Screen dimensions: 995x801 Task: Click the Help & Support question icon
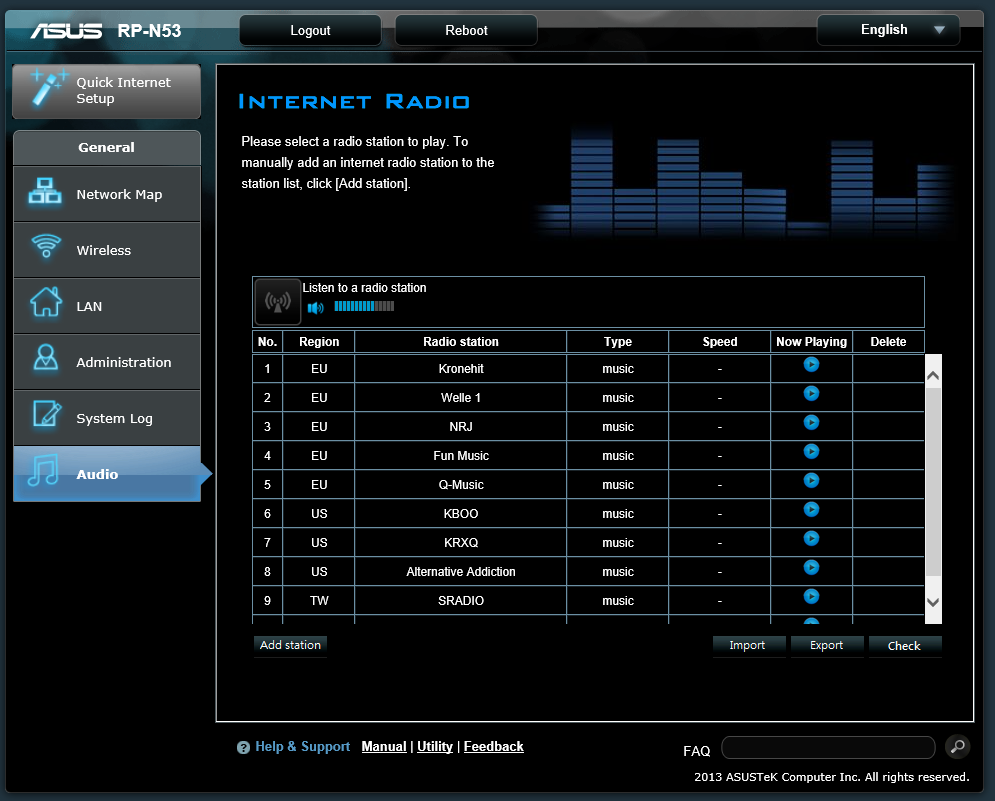click(243, 748)
